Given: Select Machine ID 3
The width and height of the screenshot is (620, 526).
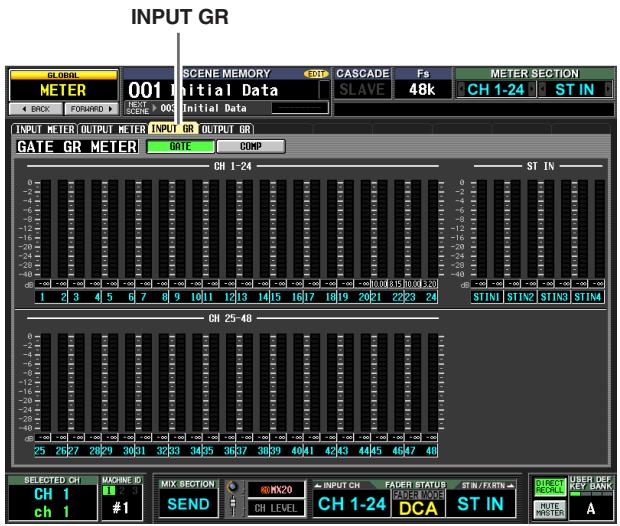Looking at the screenshot, I should click(134, 491).
